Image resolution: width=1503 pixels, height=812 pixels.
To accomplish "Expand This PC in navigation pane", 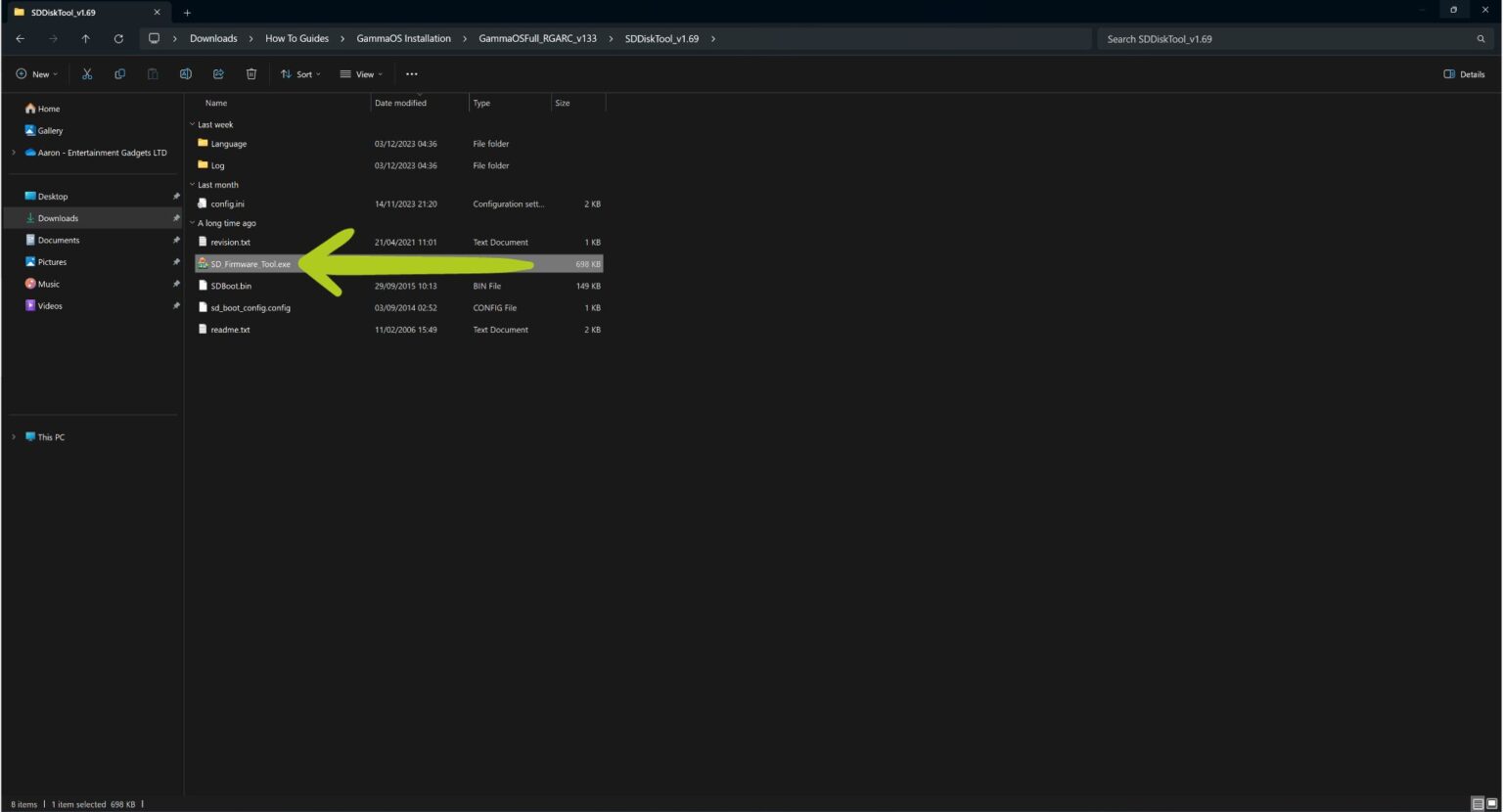I will (14, 437).
